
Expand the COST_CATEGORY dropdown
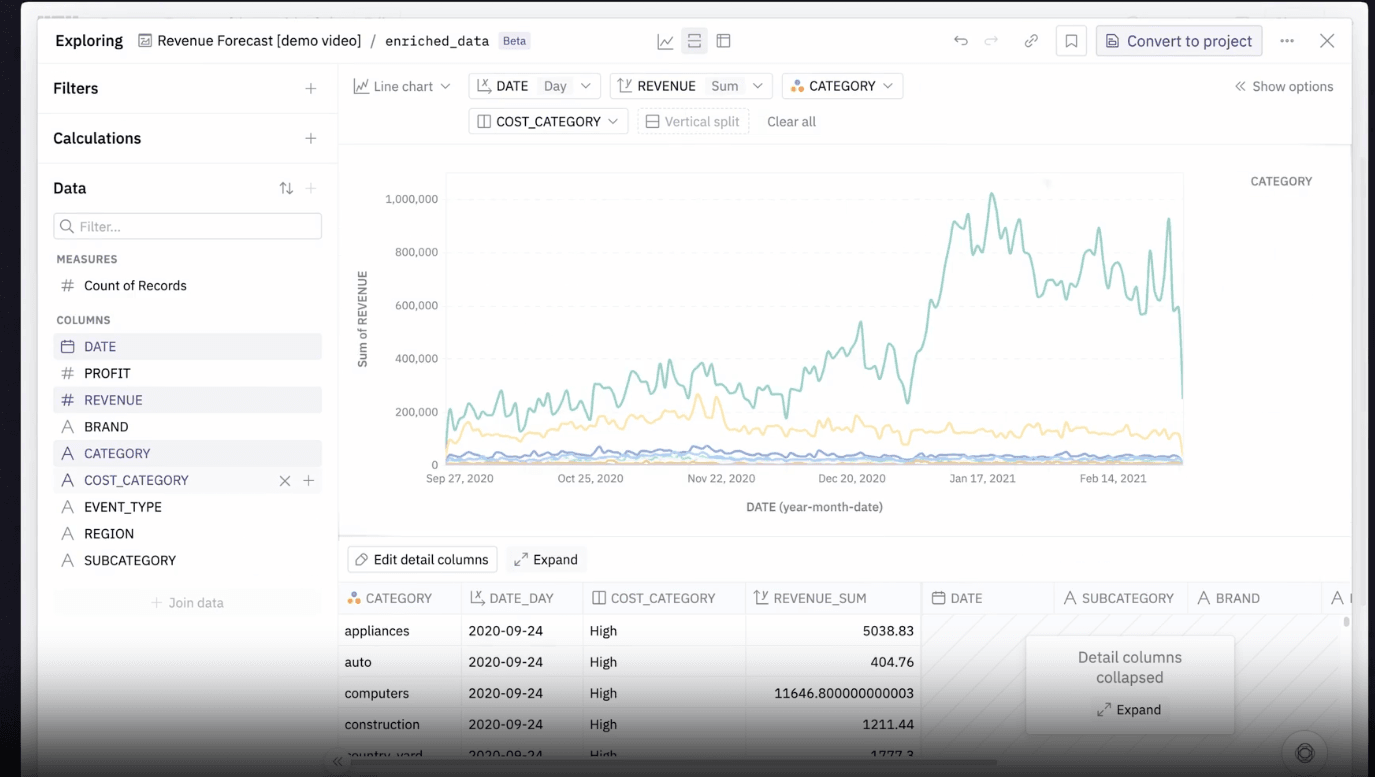click(x=548, y=122)
